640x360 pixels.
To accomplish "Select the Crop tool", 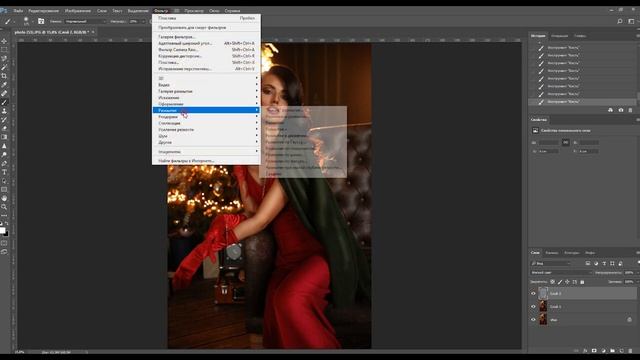I will tap(4, 76).
